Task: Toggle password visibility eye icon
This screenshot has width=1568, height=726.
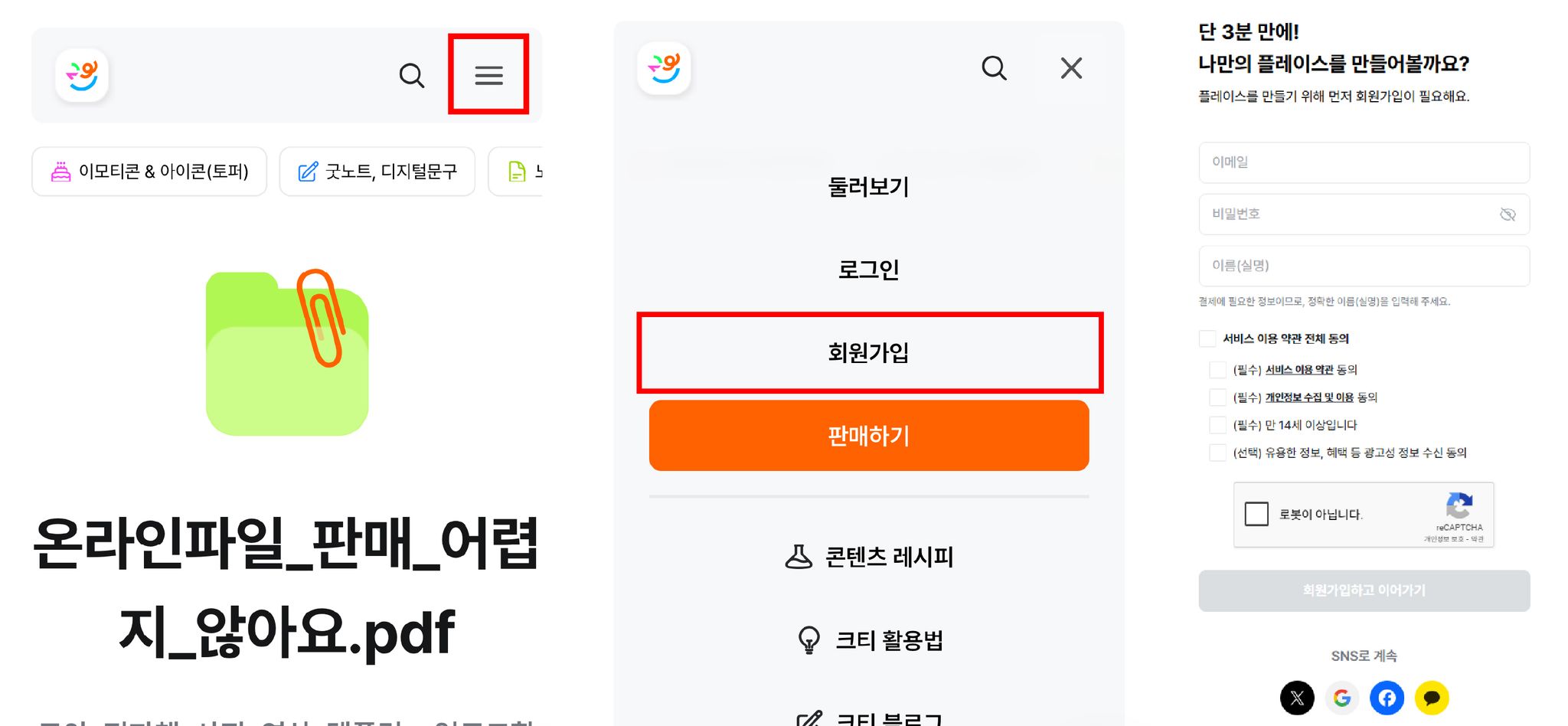Action: click(1508, 214)
